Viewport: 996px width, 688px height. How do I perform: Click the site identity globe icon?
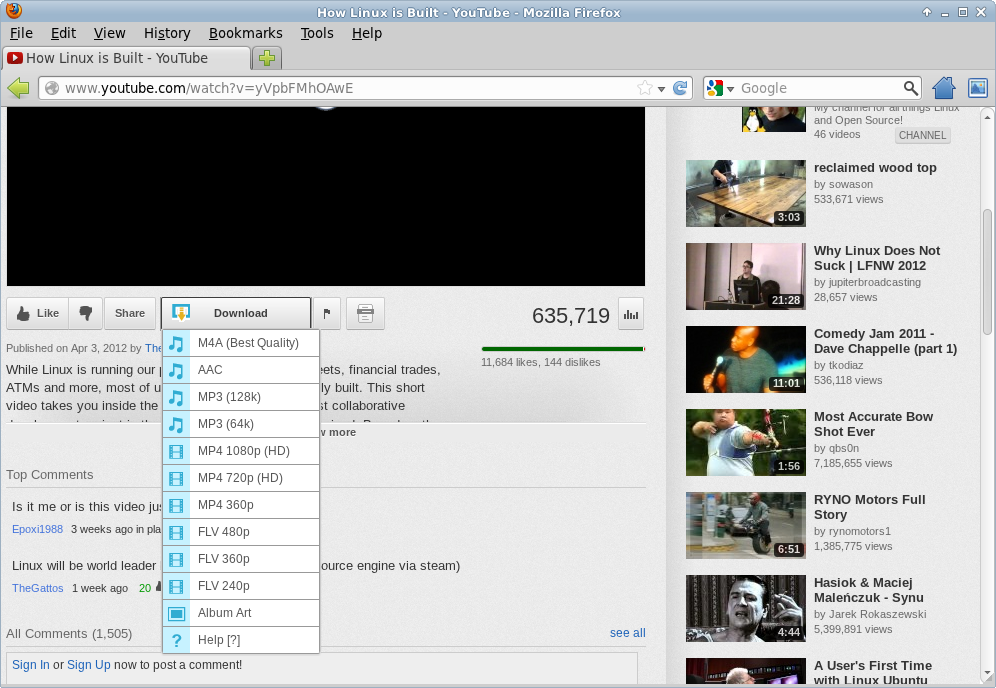tap(52, 88)
